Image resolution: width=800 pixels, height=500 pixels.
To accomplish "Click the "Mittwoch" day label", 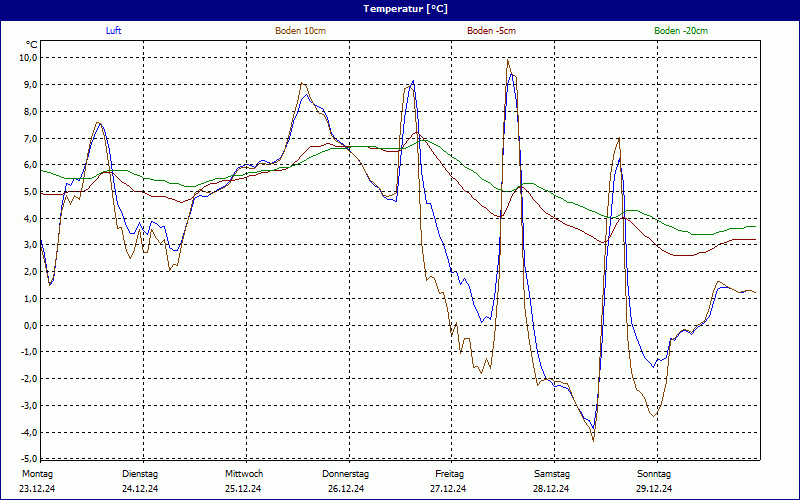I will click(243, 473).
